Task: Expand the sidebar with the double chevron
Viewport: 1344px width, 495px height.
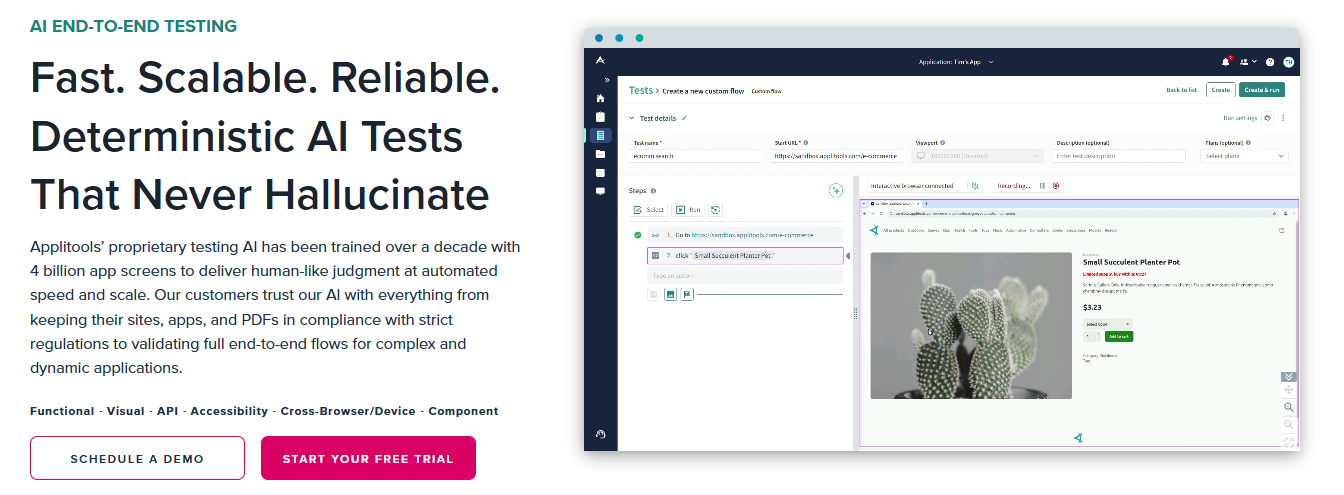Action: [606, 80]
